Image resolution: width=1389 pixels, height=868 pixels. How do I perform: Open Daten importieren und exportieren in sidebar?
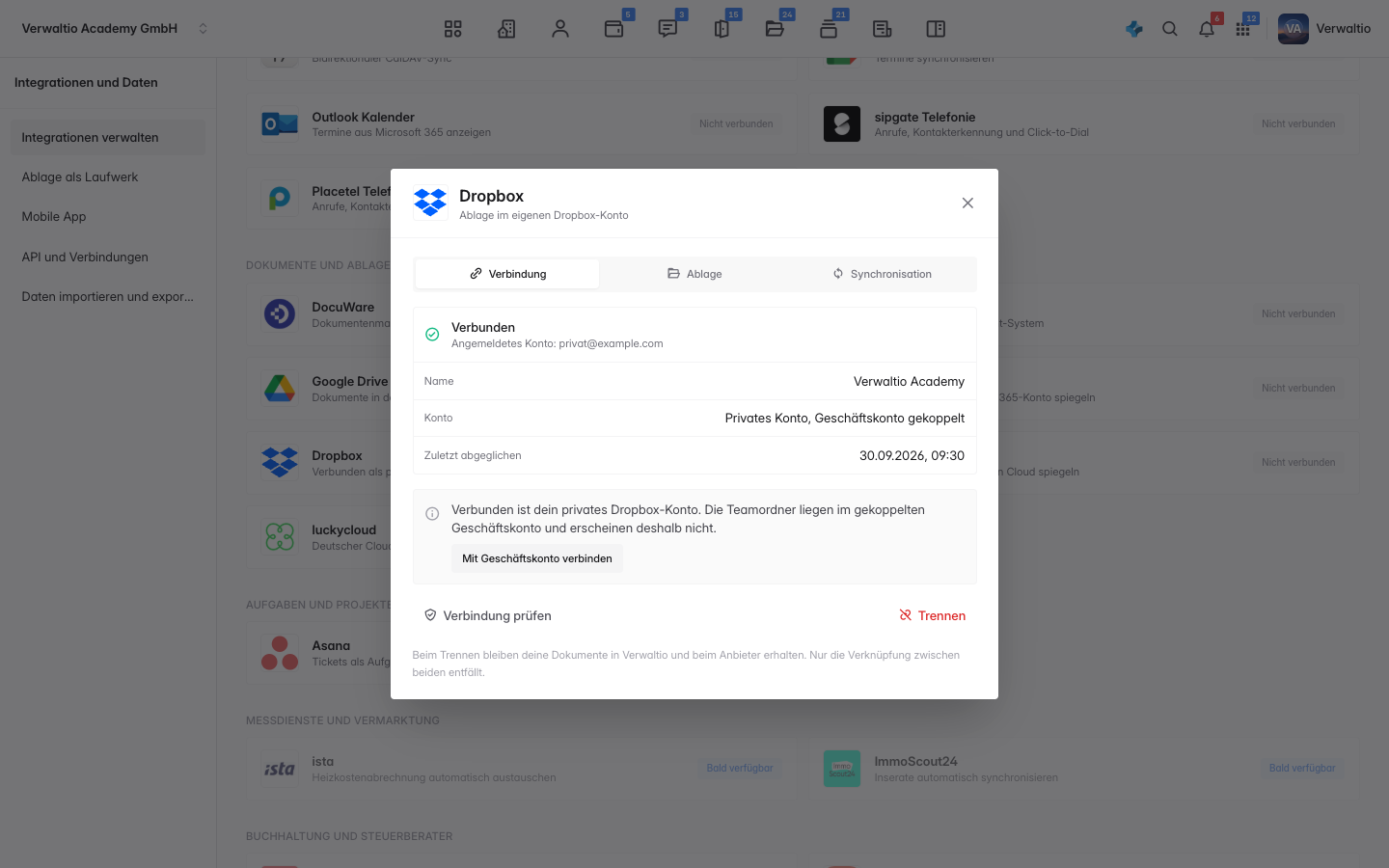(x=108, y=297)
